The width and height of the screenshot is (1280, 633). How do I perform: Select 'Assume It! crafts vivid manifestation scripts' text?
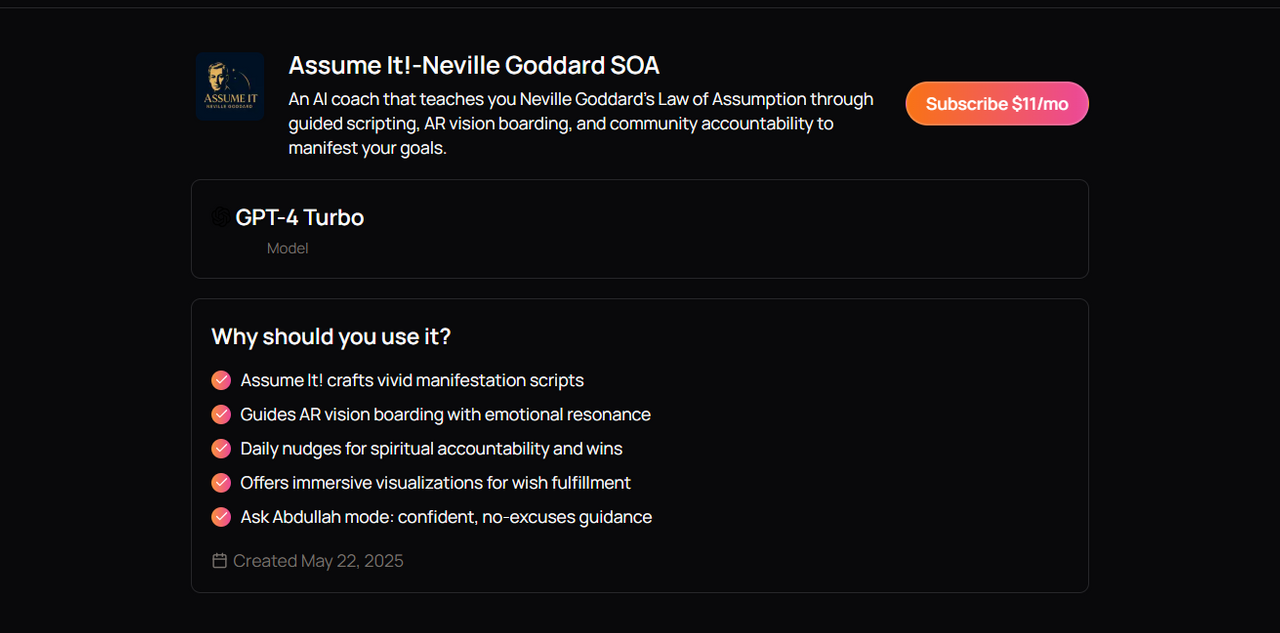pos(412,380)
